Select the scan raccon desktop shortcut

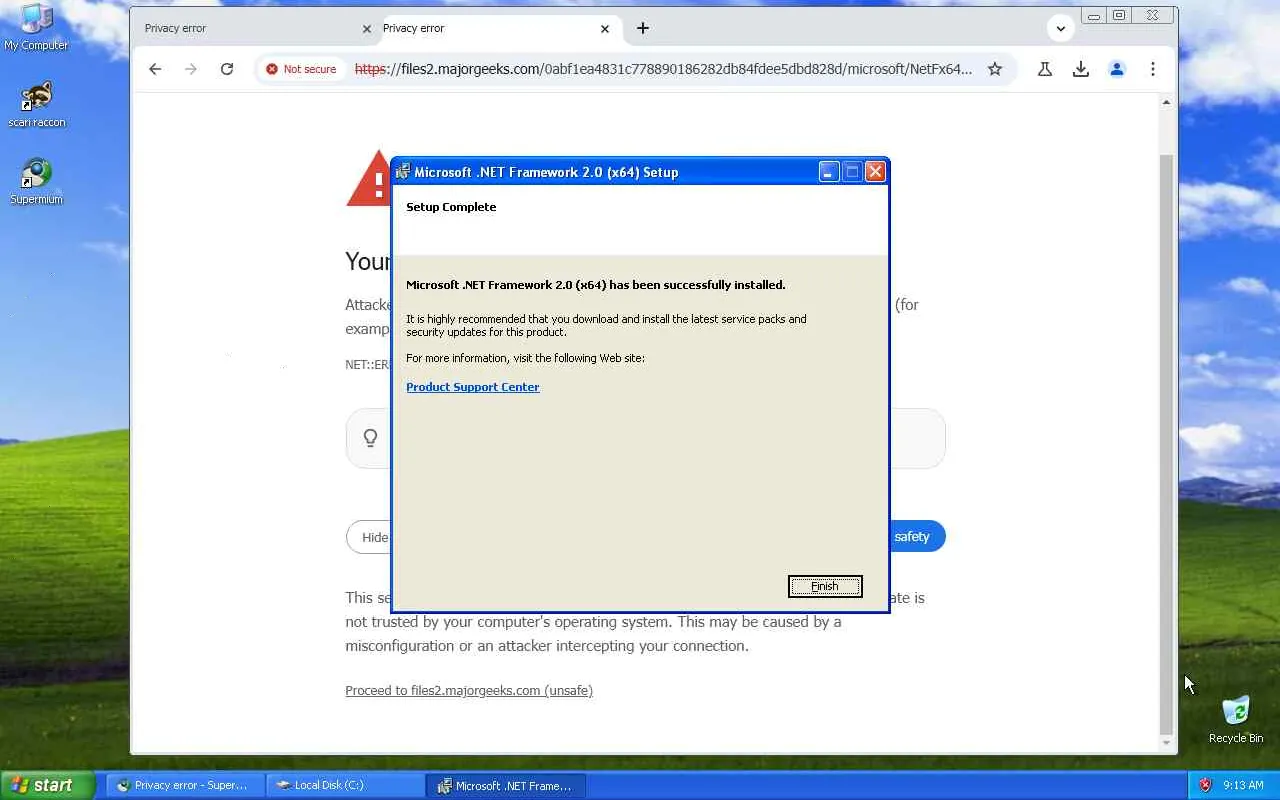click(x=36, y=104)
